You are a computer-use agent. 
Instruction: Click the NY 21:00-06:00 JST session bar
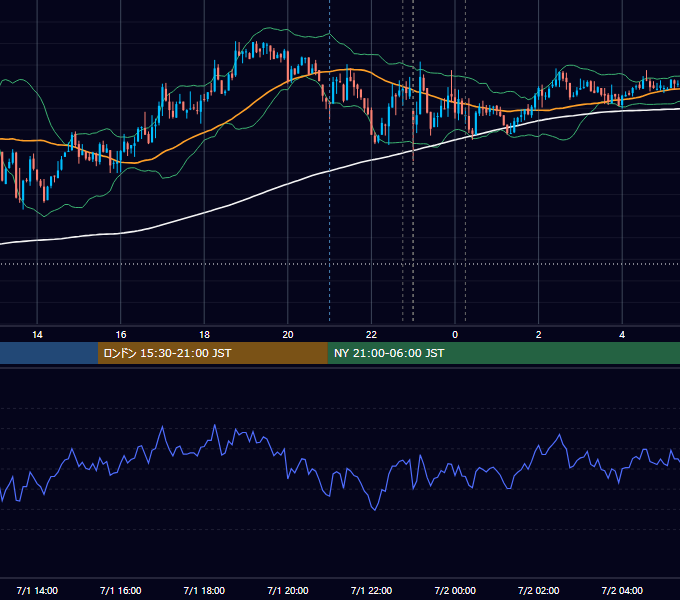click(x=503, y=353)
